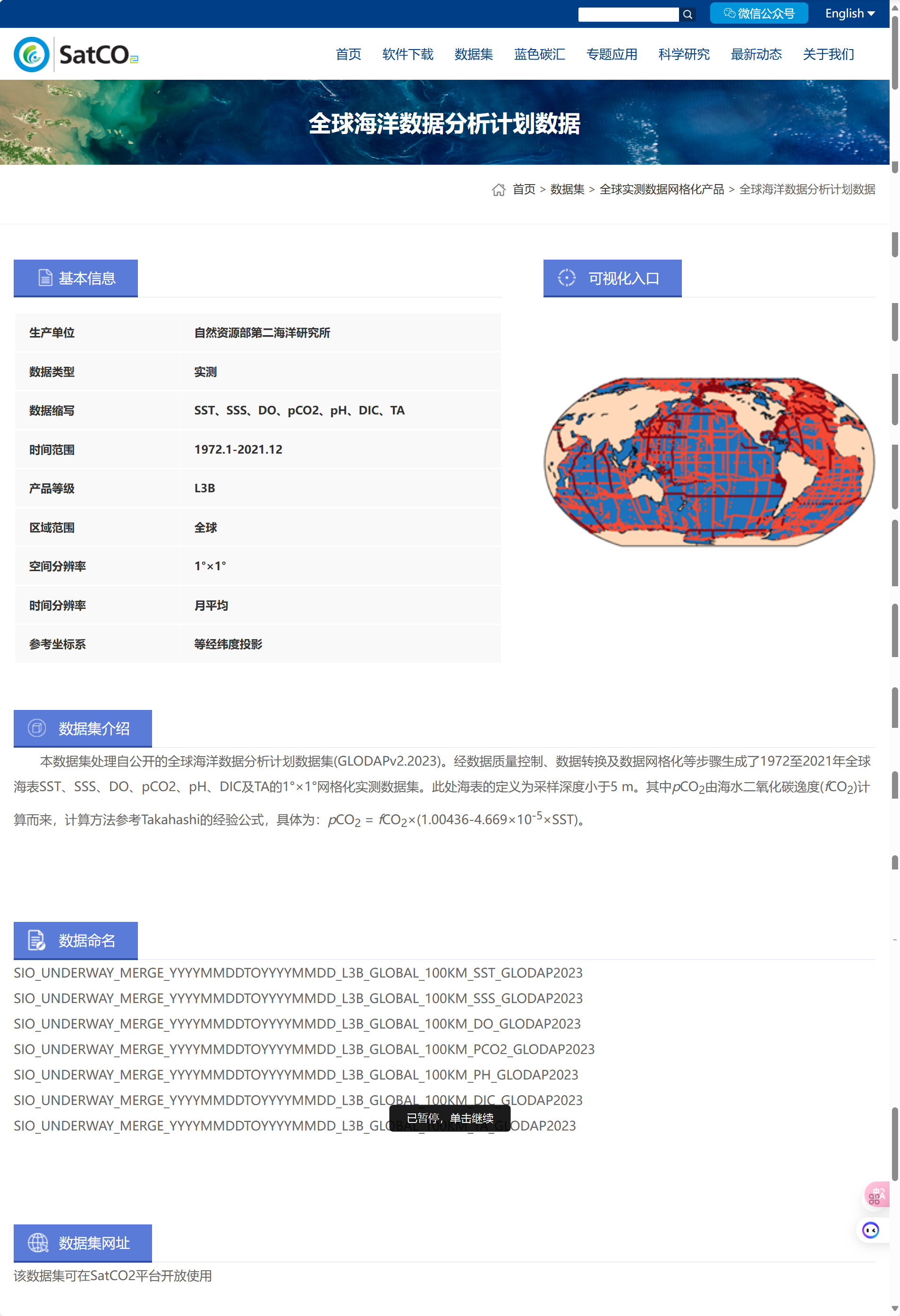Screen dimensions: 900x1316
Task: Open the translation tool icon at bottom right
Action: 877,1195
